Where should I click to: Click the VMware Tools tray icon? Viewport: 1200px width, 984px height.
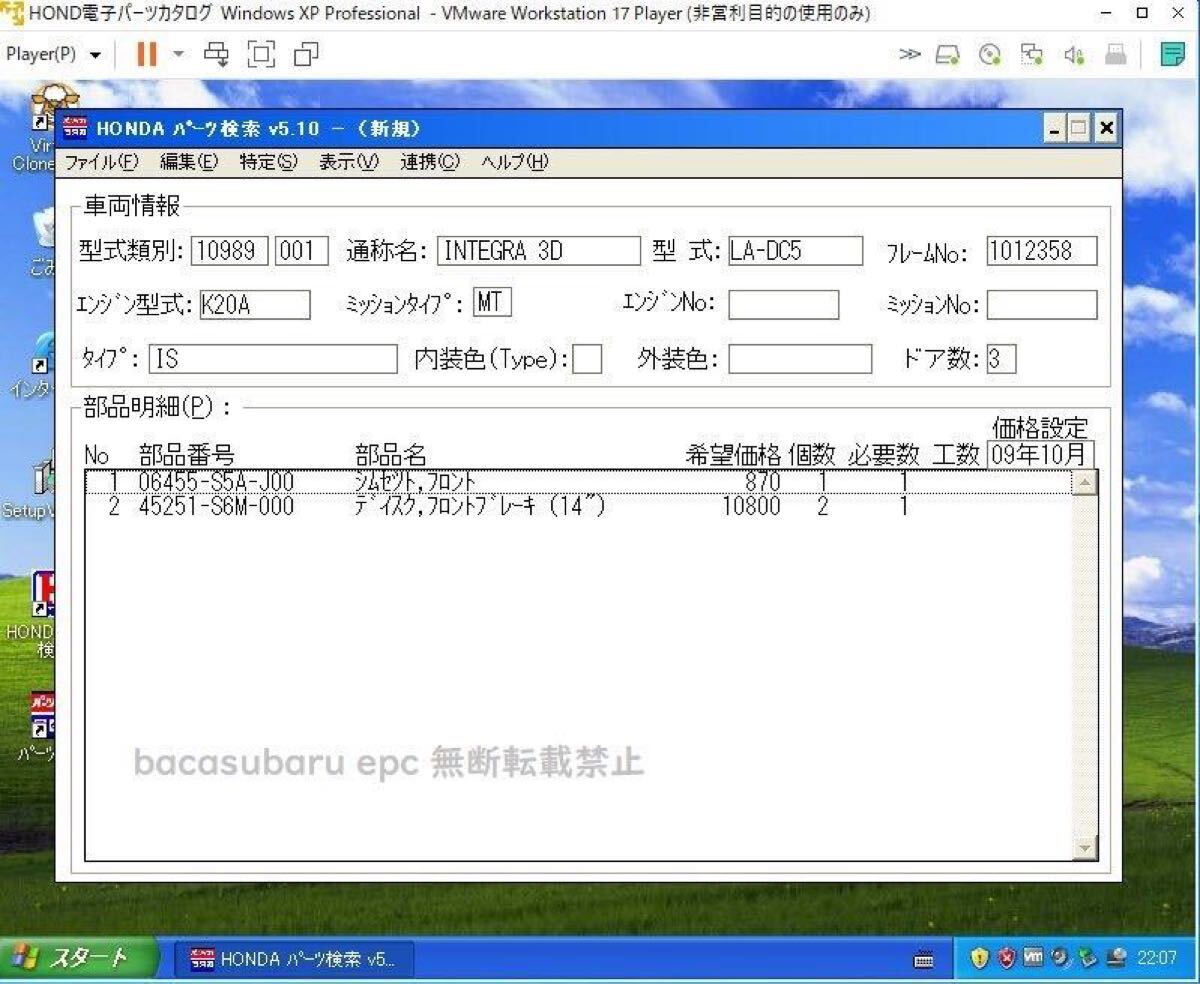pos(1033,958)
